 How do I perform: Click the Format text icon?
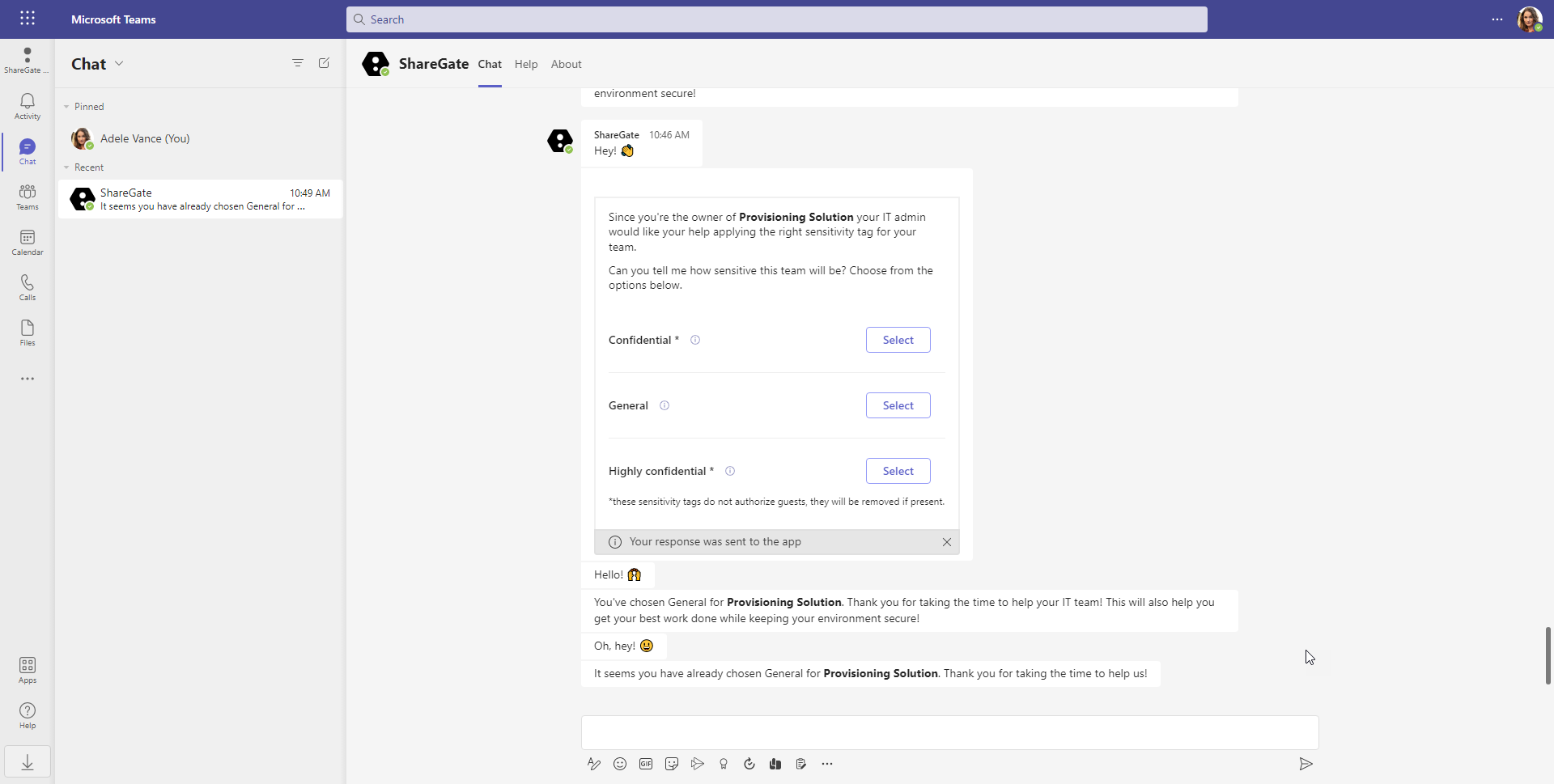point(594,764)
